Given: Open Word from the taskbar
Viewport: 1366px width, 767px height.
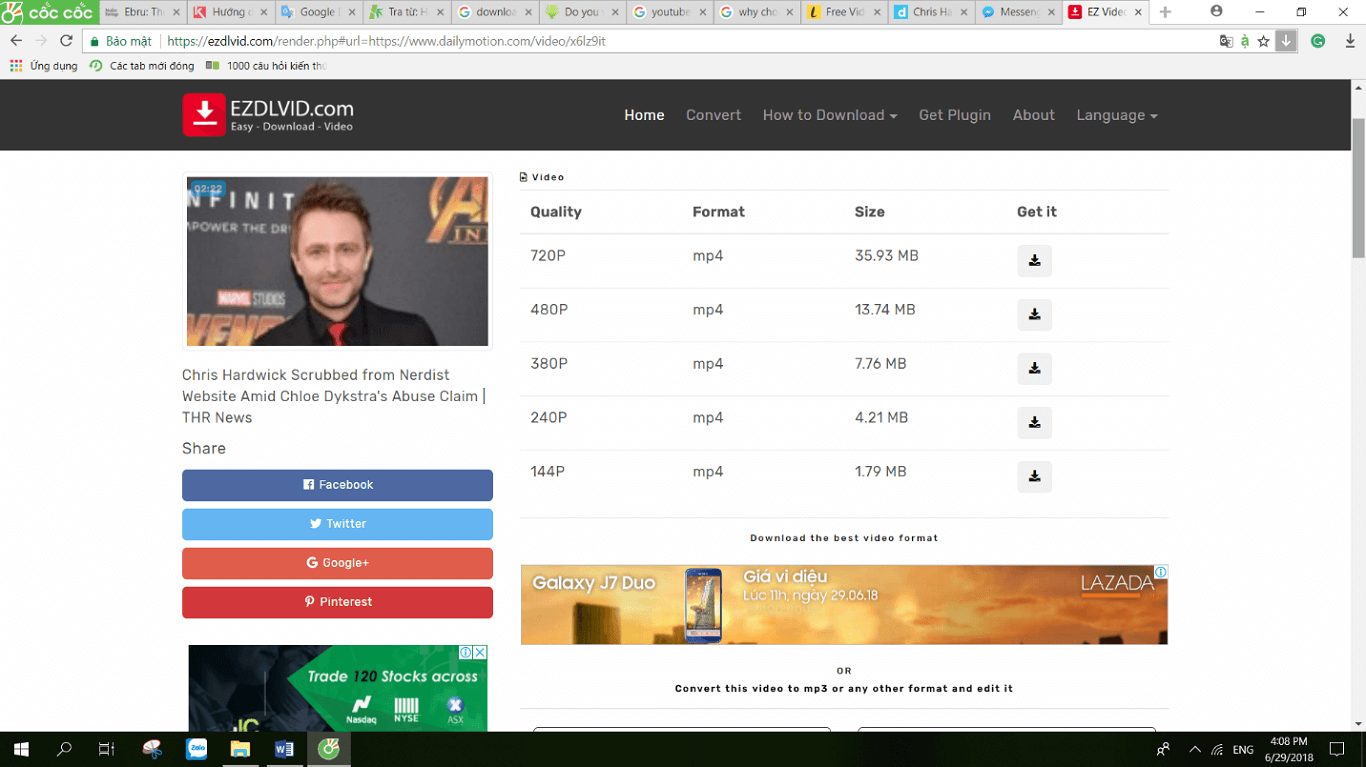Looking at the screenshot, I should 284,749.
